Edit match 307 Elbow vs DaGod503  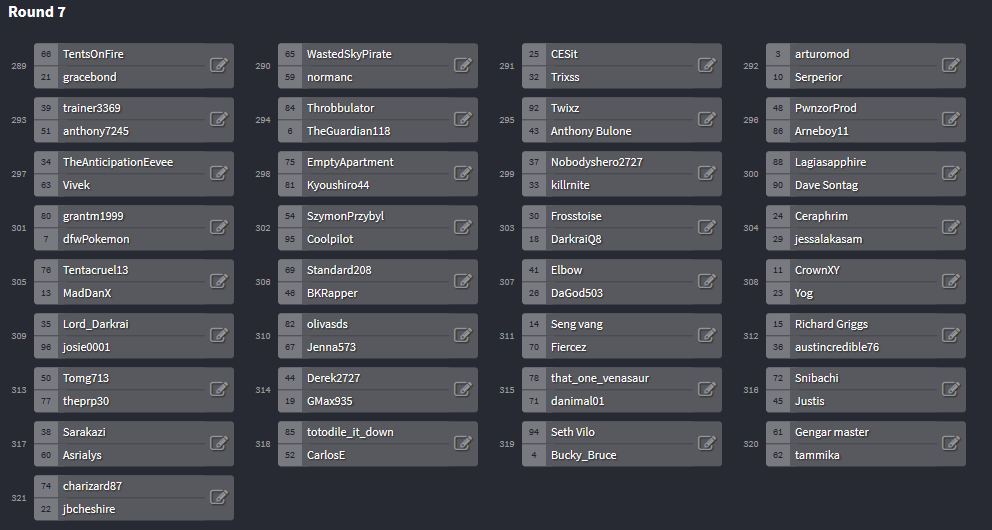click(707, 281)
